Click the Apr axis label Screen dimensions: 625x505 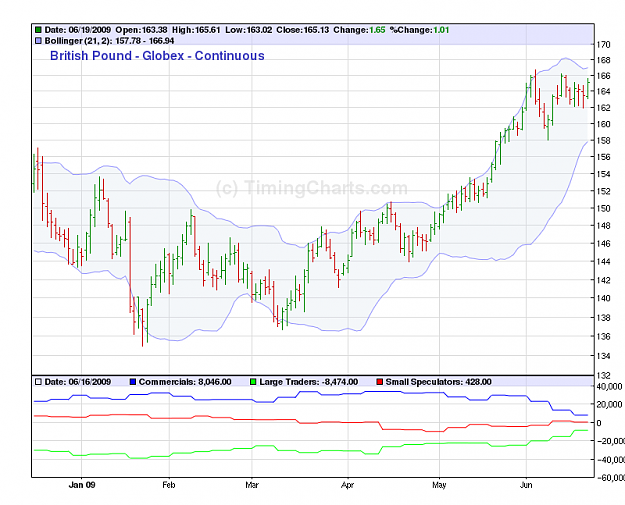[x=348, y=485]
